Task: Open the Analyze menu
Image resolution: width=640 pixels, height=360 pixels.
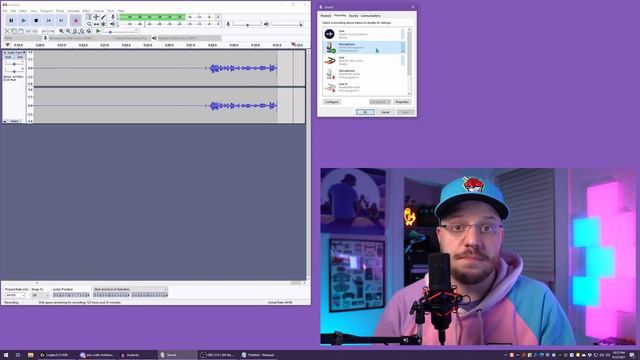Action: click(99, 11)
